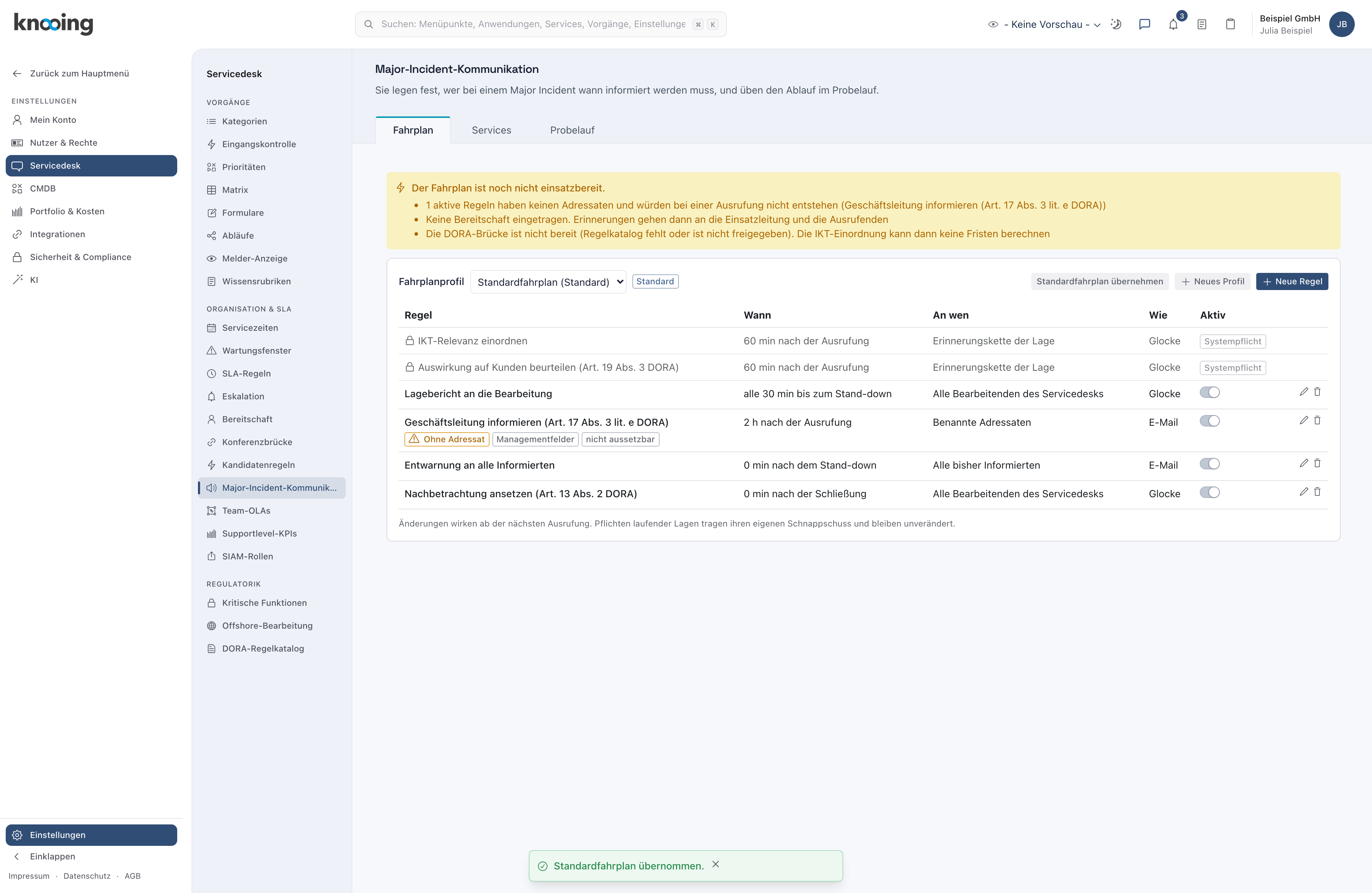1372x893 pixels.
Task: Delete the Lagebericht an die Bearbeitung rule
Action: click(1317, 392)
